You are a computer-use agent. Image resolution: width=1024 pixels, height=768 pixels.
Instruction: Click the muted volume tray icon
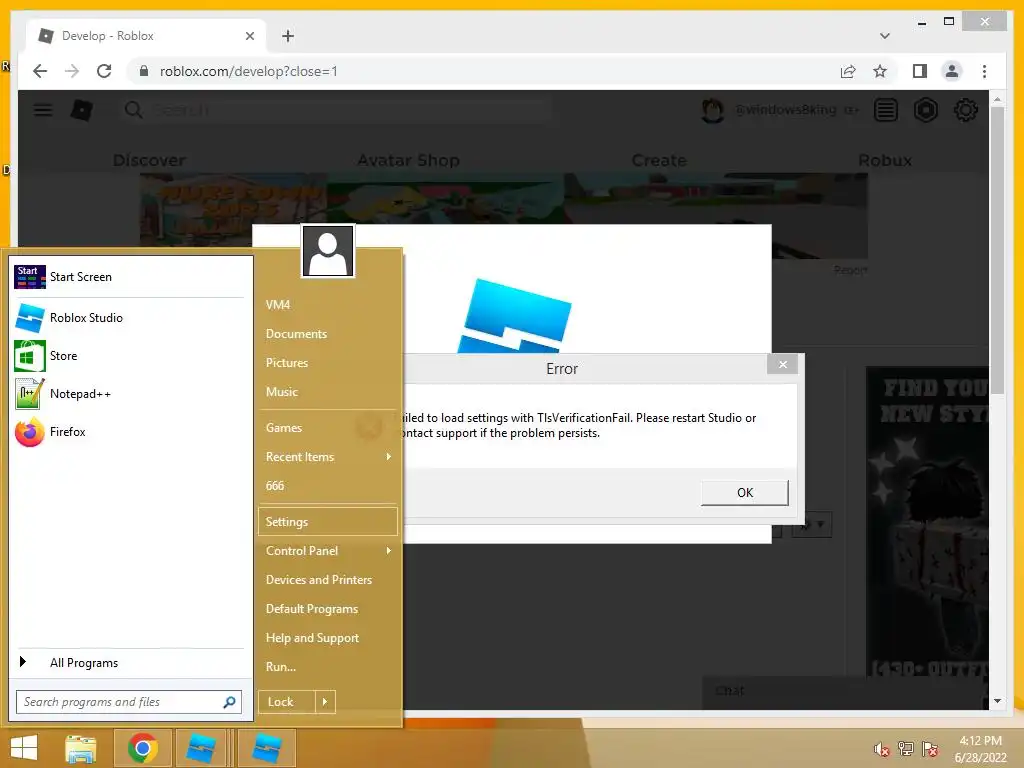[x=882, y=750]
